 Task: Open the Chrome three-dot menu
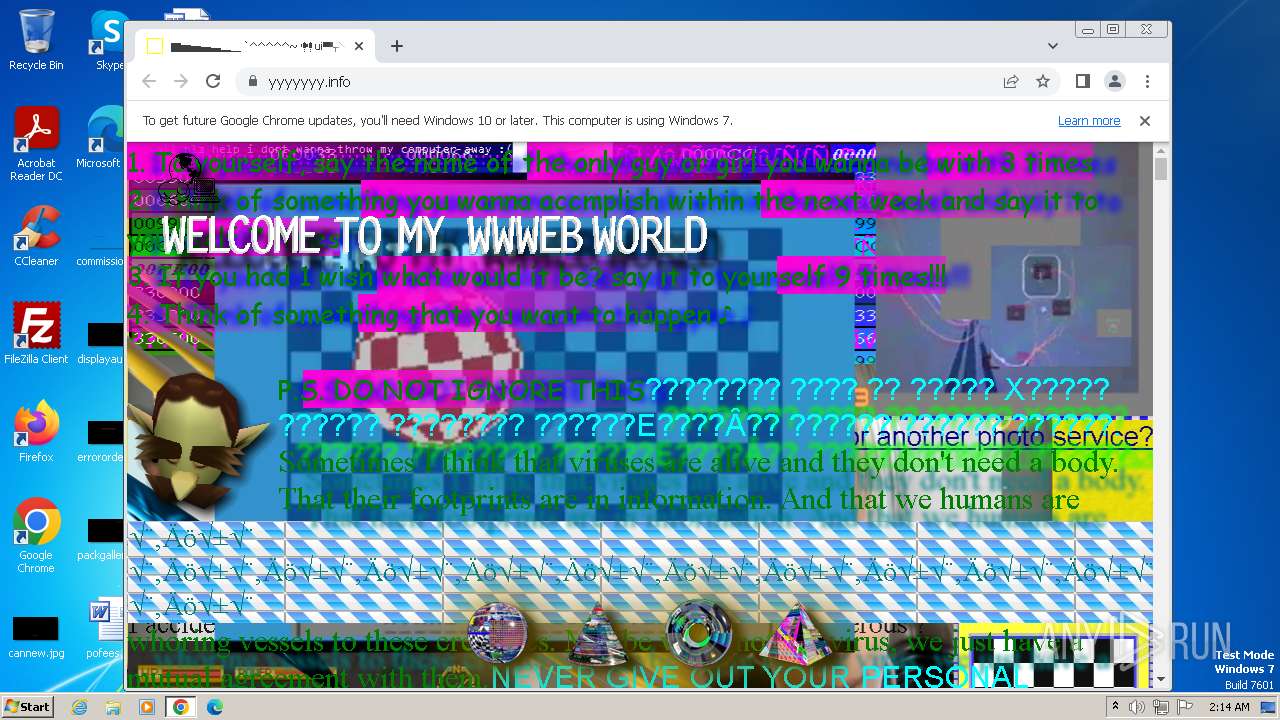(1147, 82)
